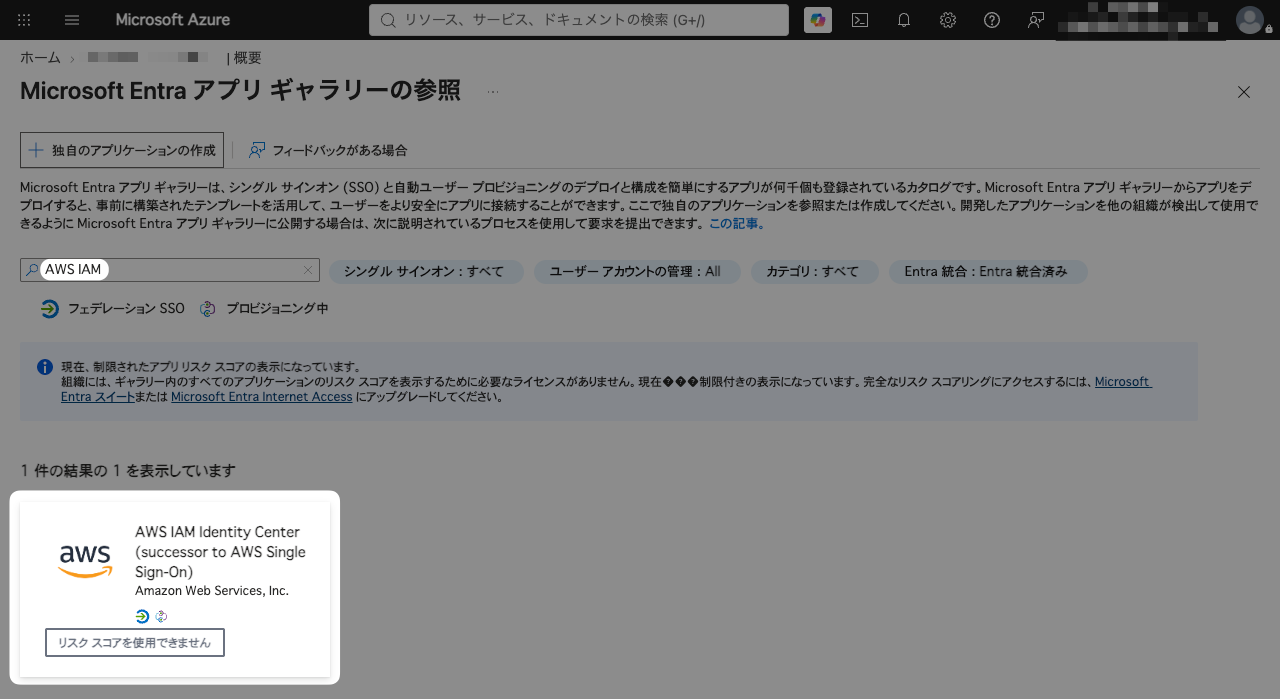Click Microsoft Azure logo text
1280x699 pixels.
pos(172,20)
